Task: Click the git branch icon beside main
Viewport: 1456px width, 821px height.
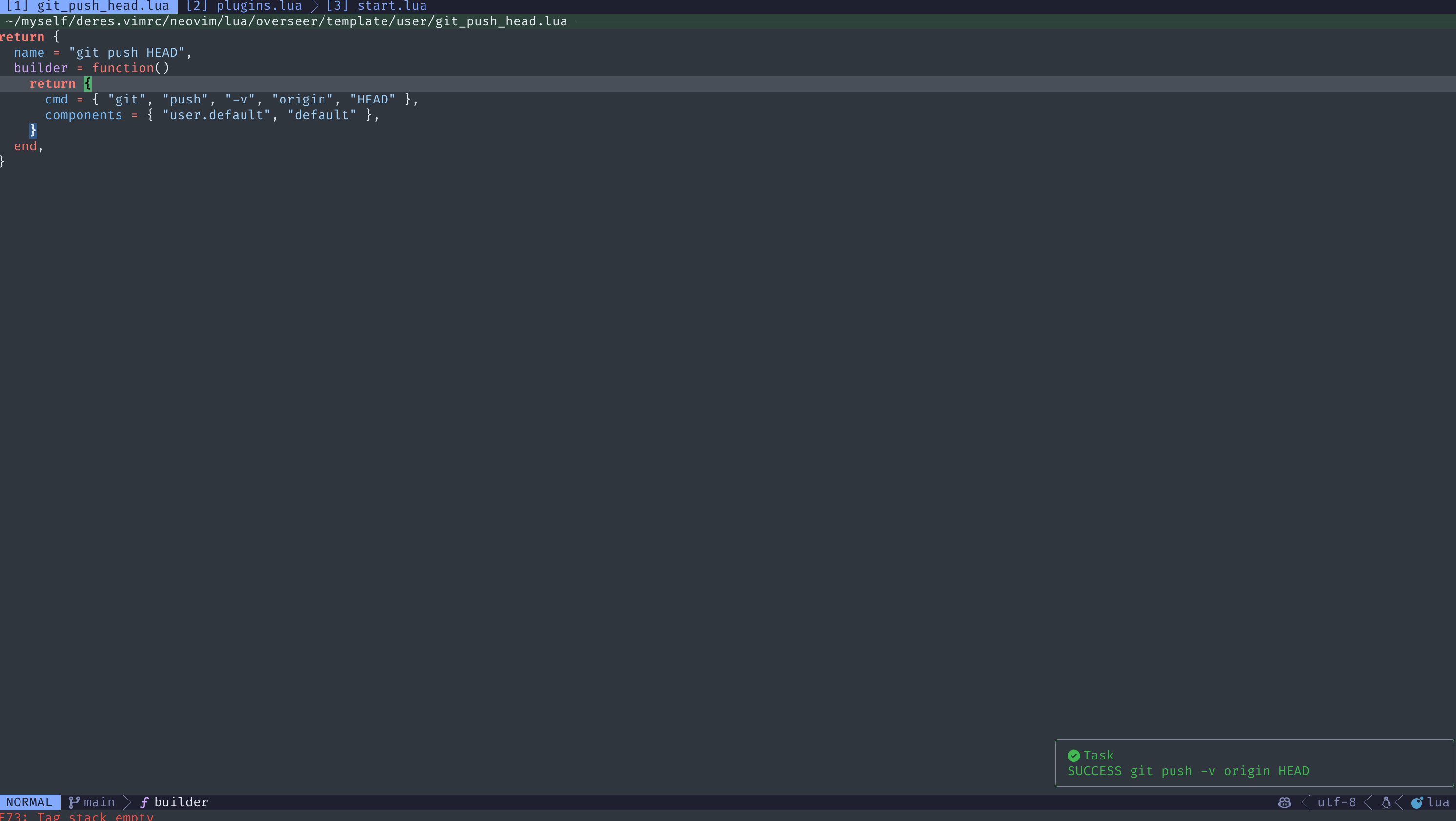Action: click(x=75, y=802)
